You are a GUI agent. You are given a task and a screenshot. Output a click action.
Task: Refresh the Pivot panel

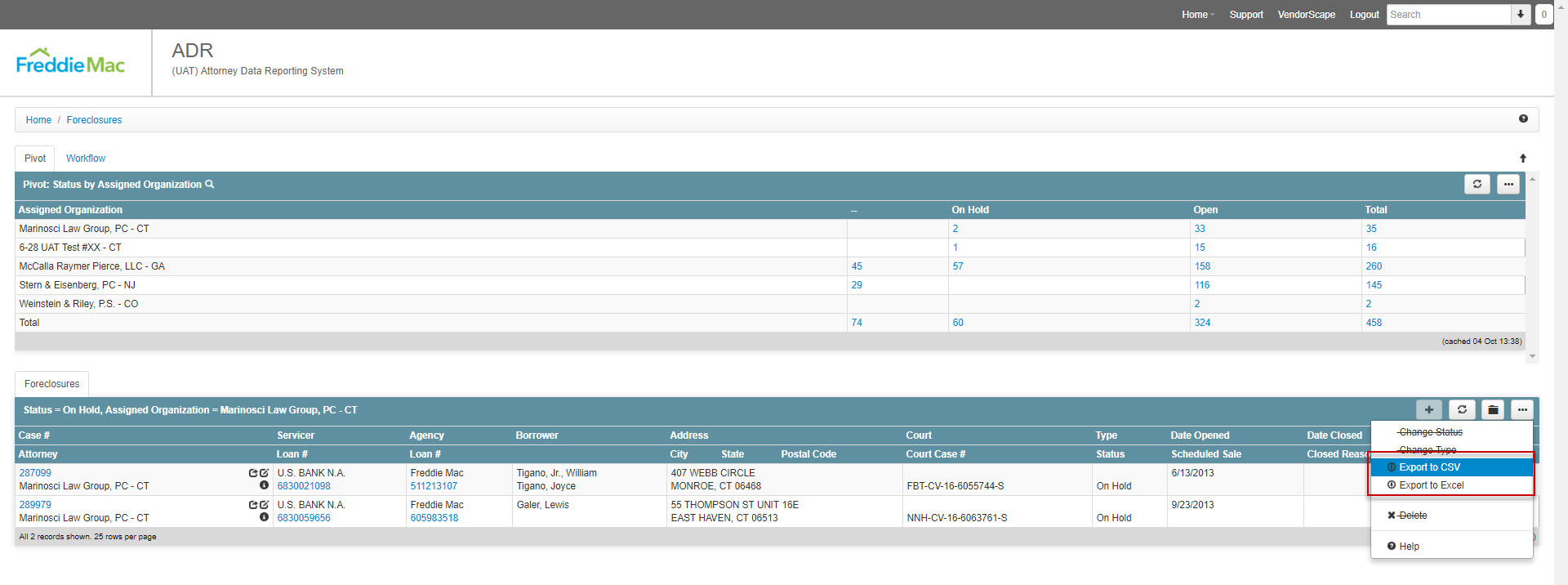(x=1477, y=185)
